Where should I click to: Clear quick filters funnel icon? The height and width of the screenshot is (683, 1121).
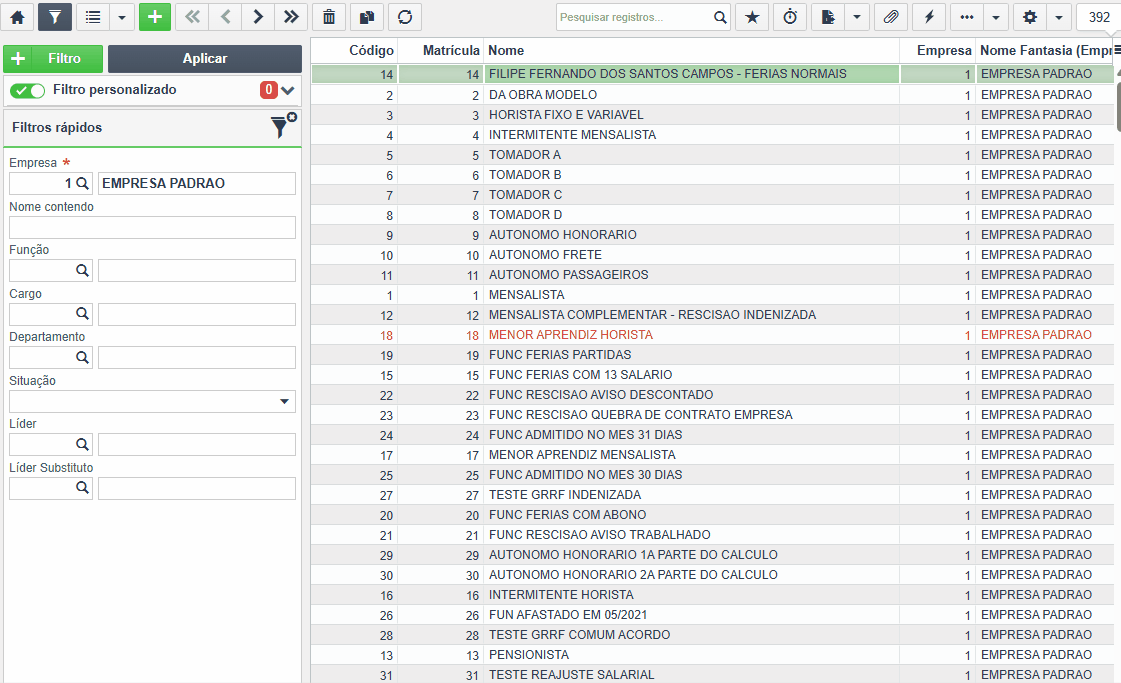[x=282, y=126]
